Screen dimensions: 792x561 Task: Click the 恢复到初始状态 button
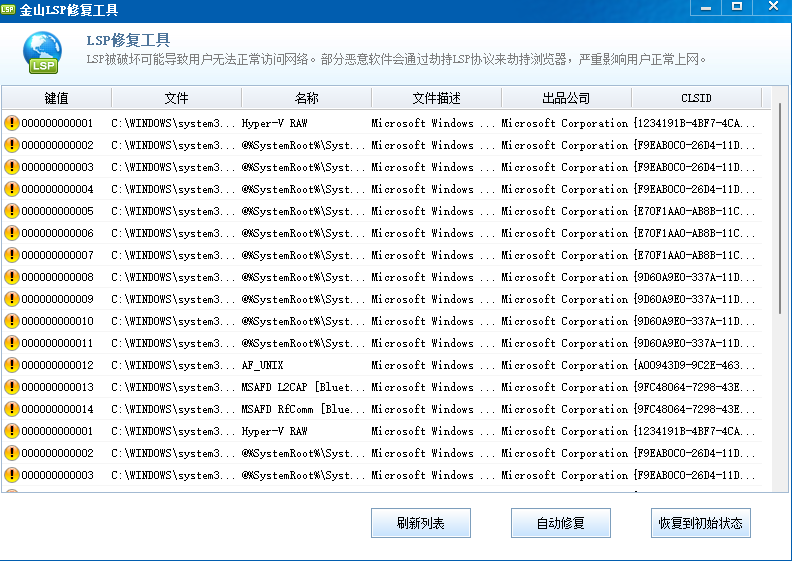click(701, 523)
